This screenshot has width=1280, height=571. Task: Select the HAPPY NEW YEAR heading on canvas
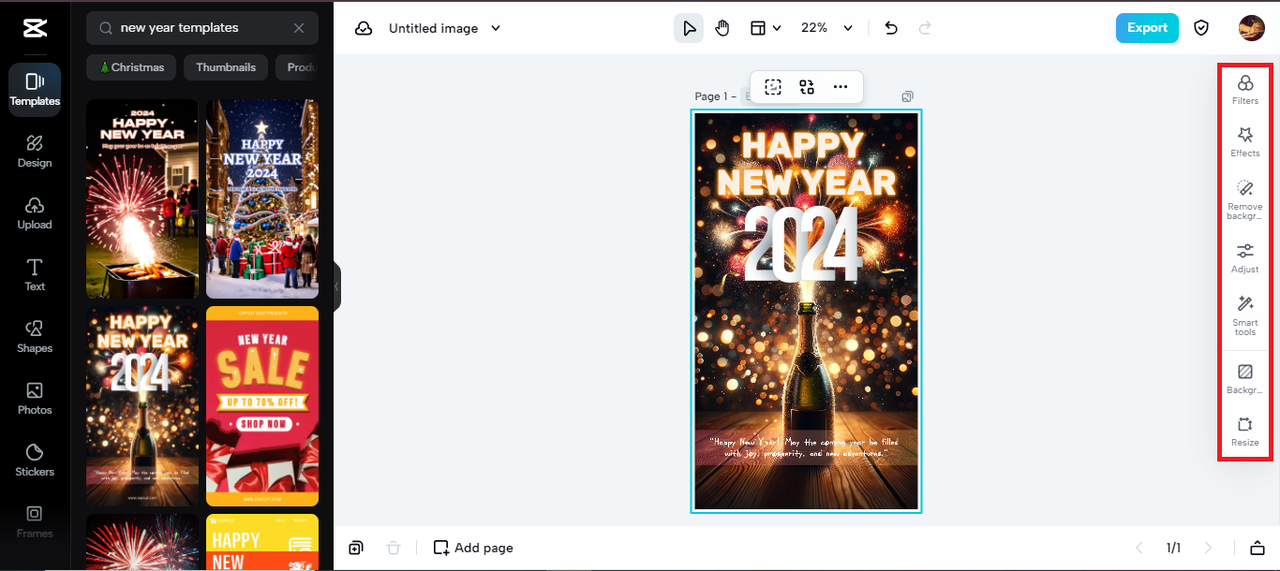(x=806, y=164)
